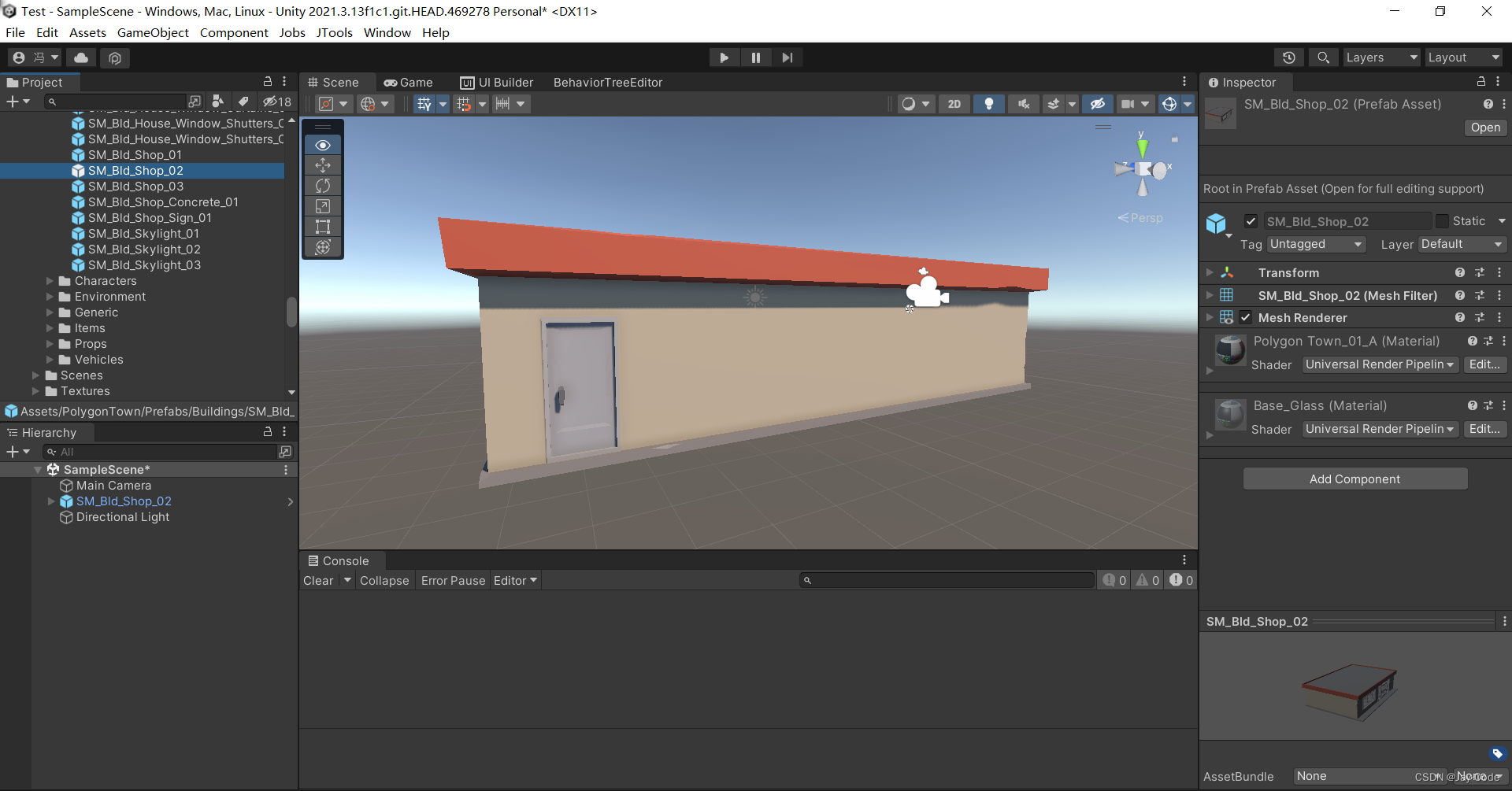Toggle 2D view mode in Scene
The image size is (1512, 791).
[x=954, y=104]
